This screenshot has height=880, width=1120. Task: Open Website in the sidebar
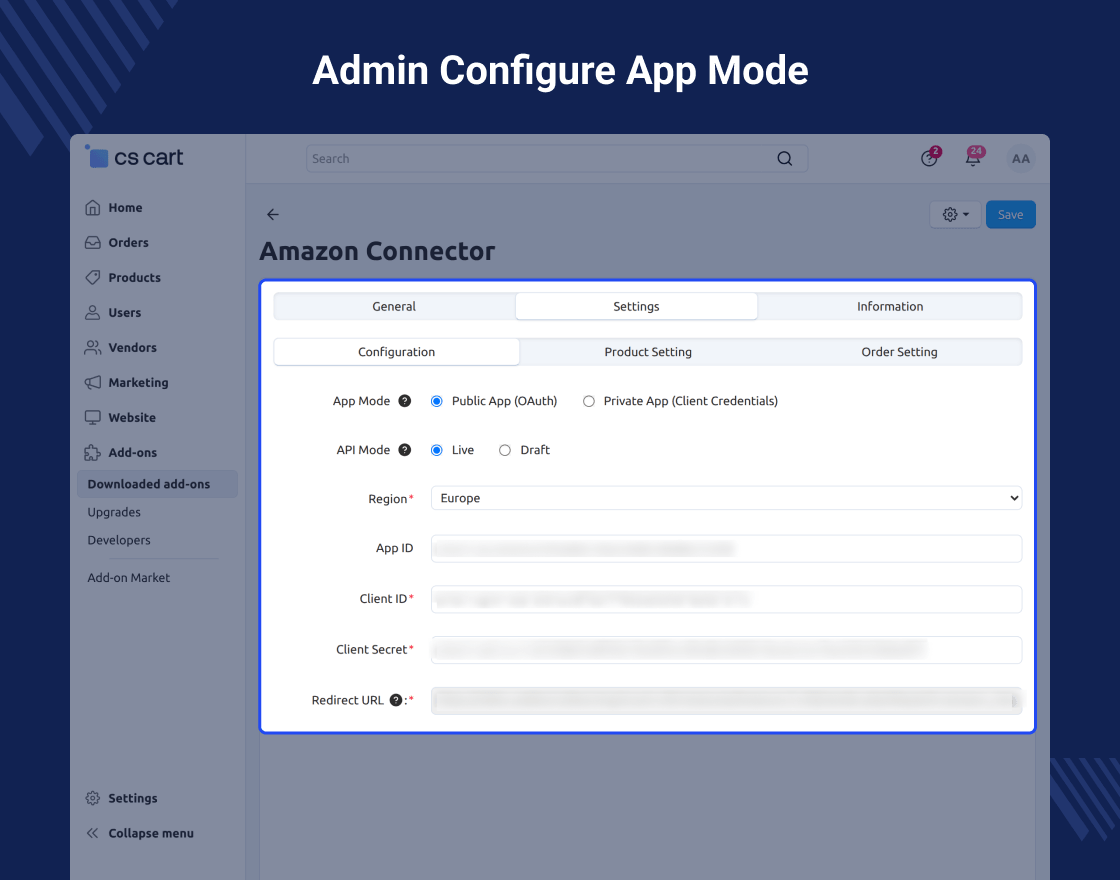tap(132, 418)
